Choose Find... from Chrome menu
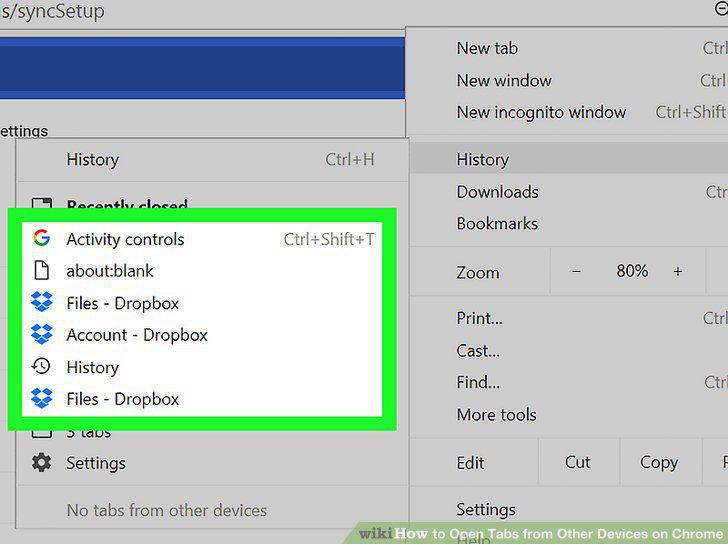Viewport: 728px width, 544px height. tap(569, 382)
